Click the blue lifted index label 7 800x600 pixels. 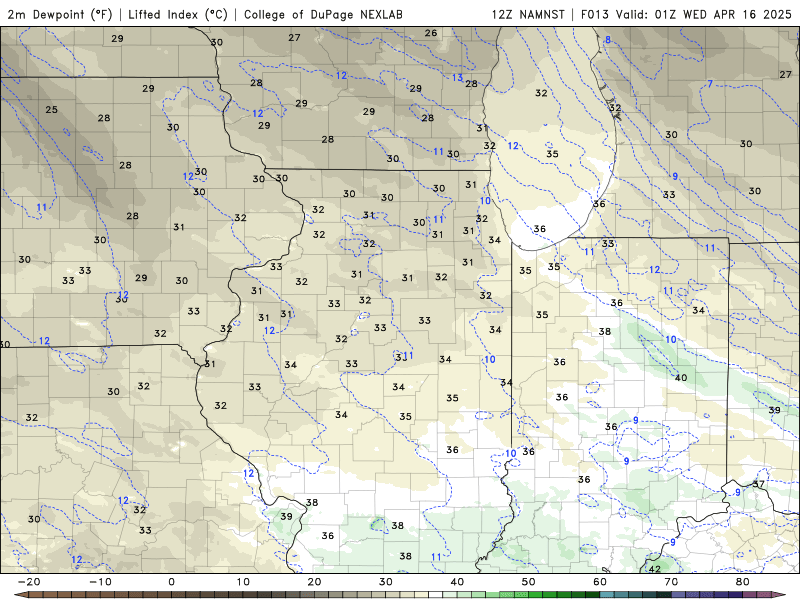710,84
